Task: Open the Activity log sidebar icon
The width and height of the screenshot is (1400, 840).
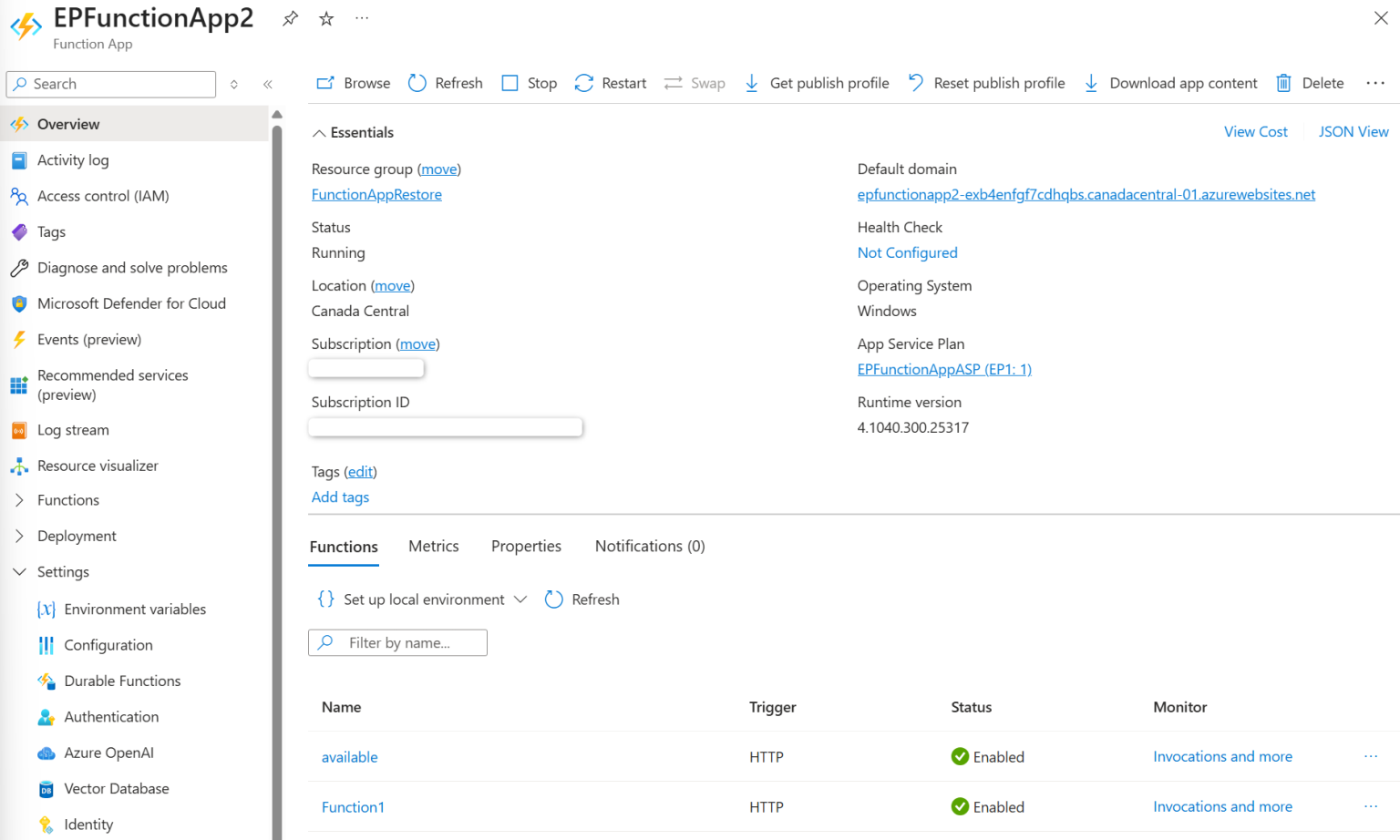Action: click(20, 160)
